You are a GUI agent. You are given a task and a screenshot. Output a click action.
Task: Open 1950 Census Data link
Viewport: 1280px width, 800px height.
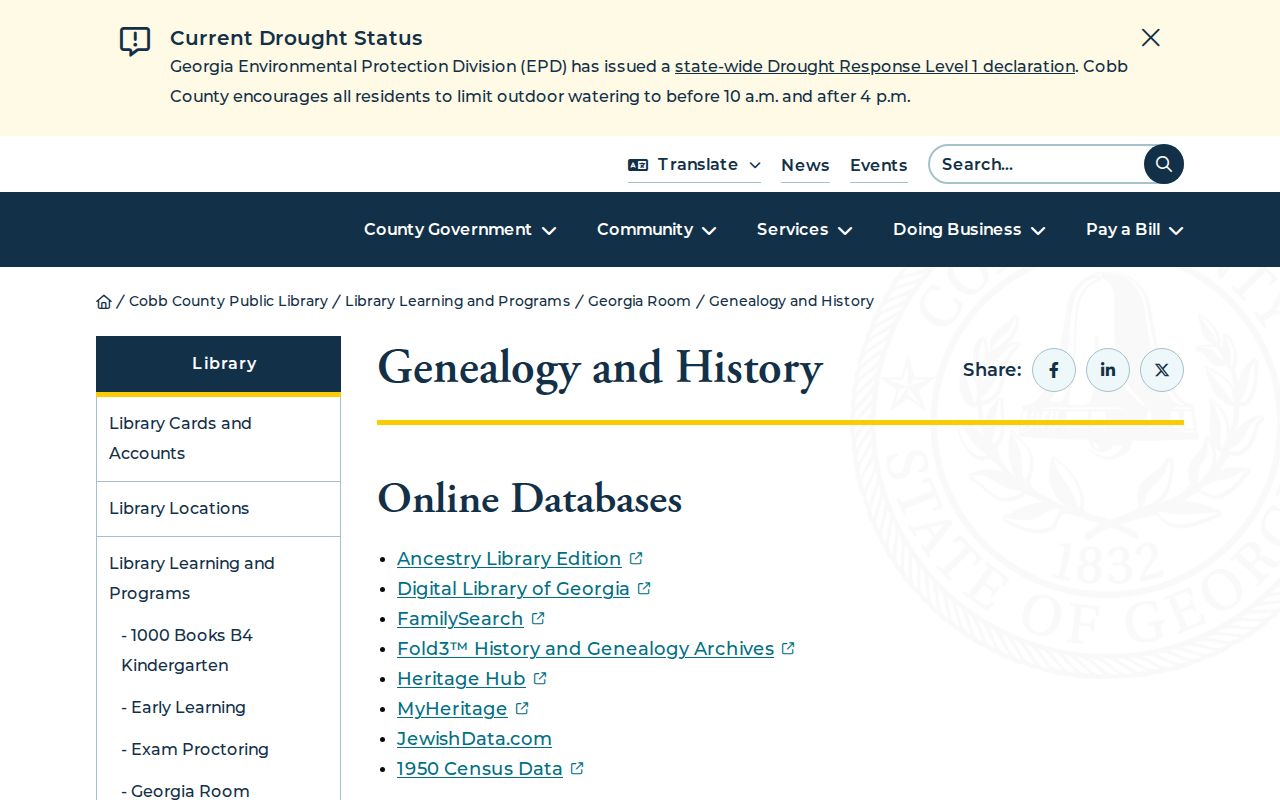[x=480, y=768]
